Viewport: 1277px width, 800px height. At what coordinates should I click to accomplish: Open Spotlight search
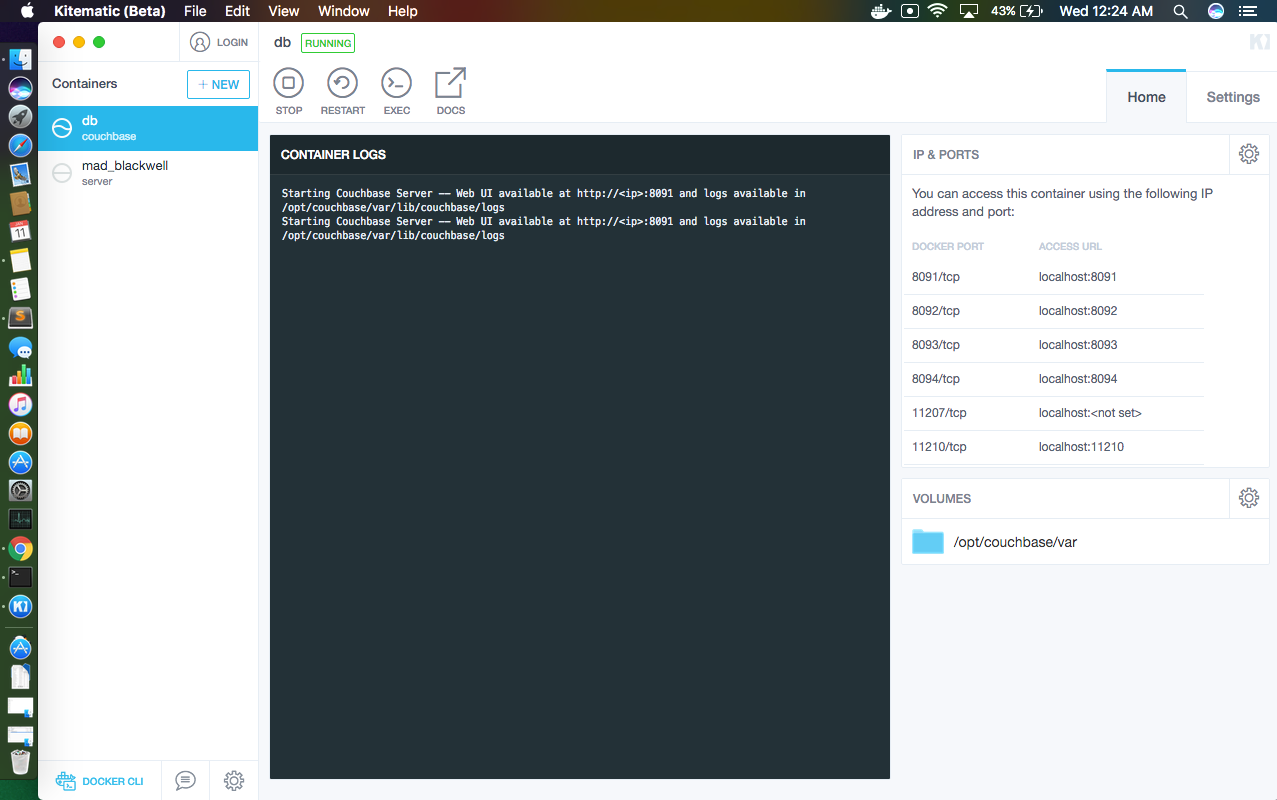tap(1180, 11)
